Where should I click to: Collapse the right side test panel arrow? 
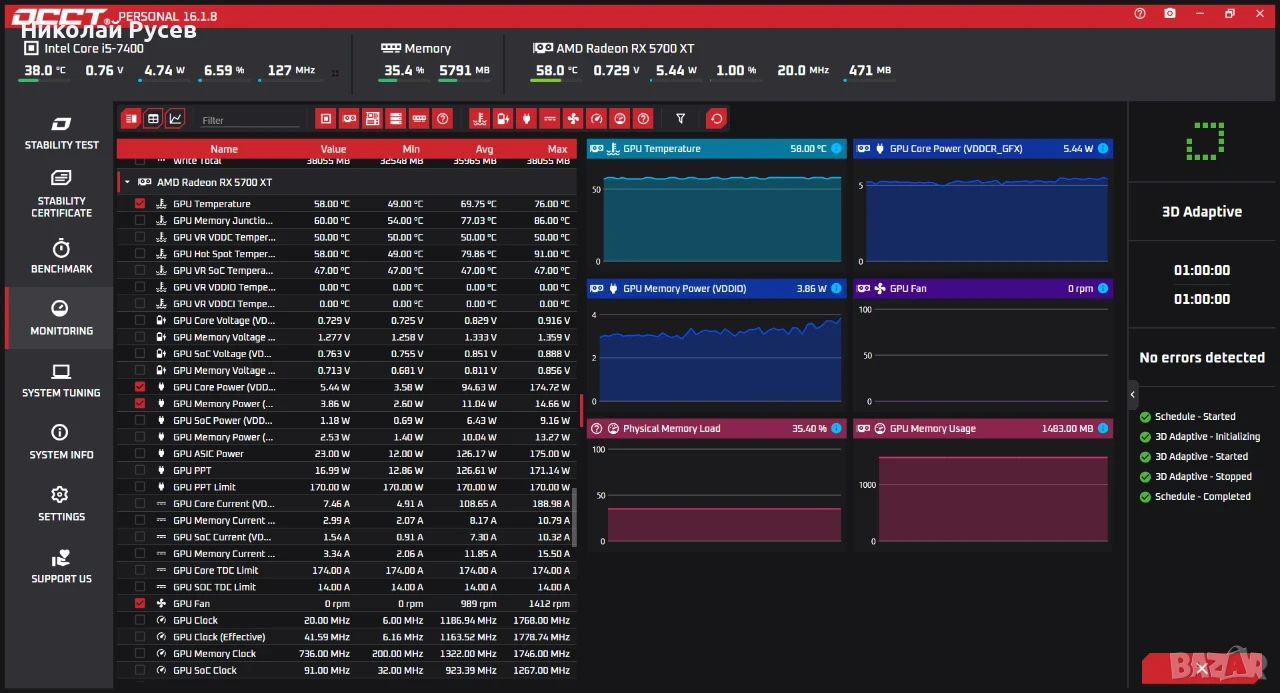pos(1133,394)
